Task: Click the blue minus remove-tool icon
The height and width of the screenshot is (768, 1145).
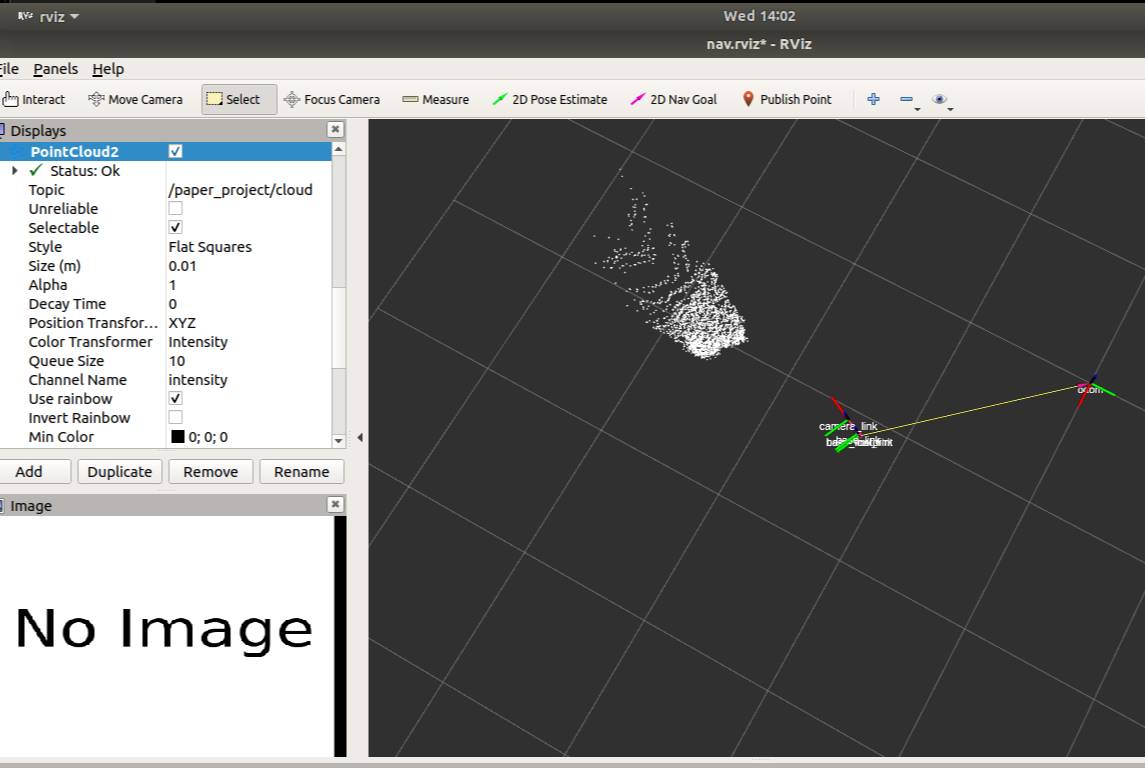Action: coord(906,99)
